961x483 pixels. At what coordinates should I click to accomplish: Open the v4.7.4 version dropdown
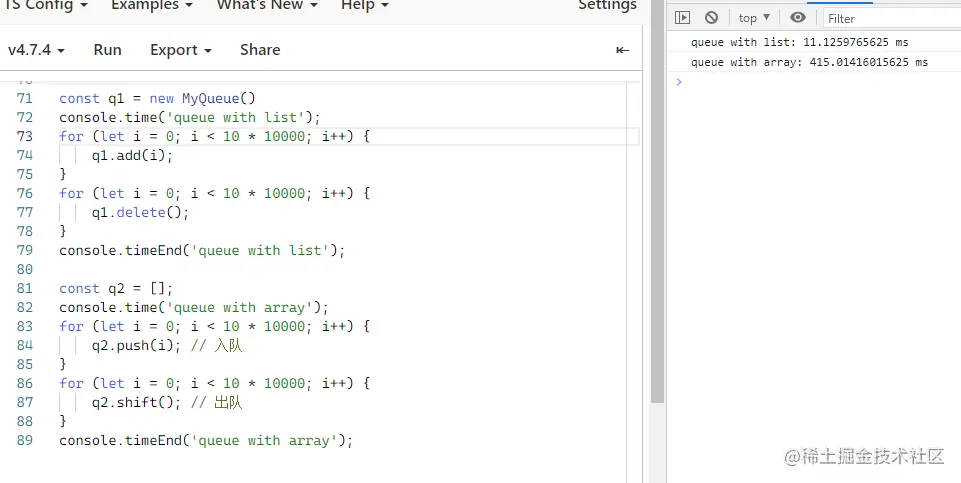pos(36,50)
